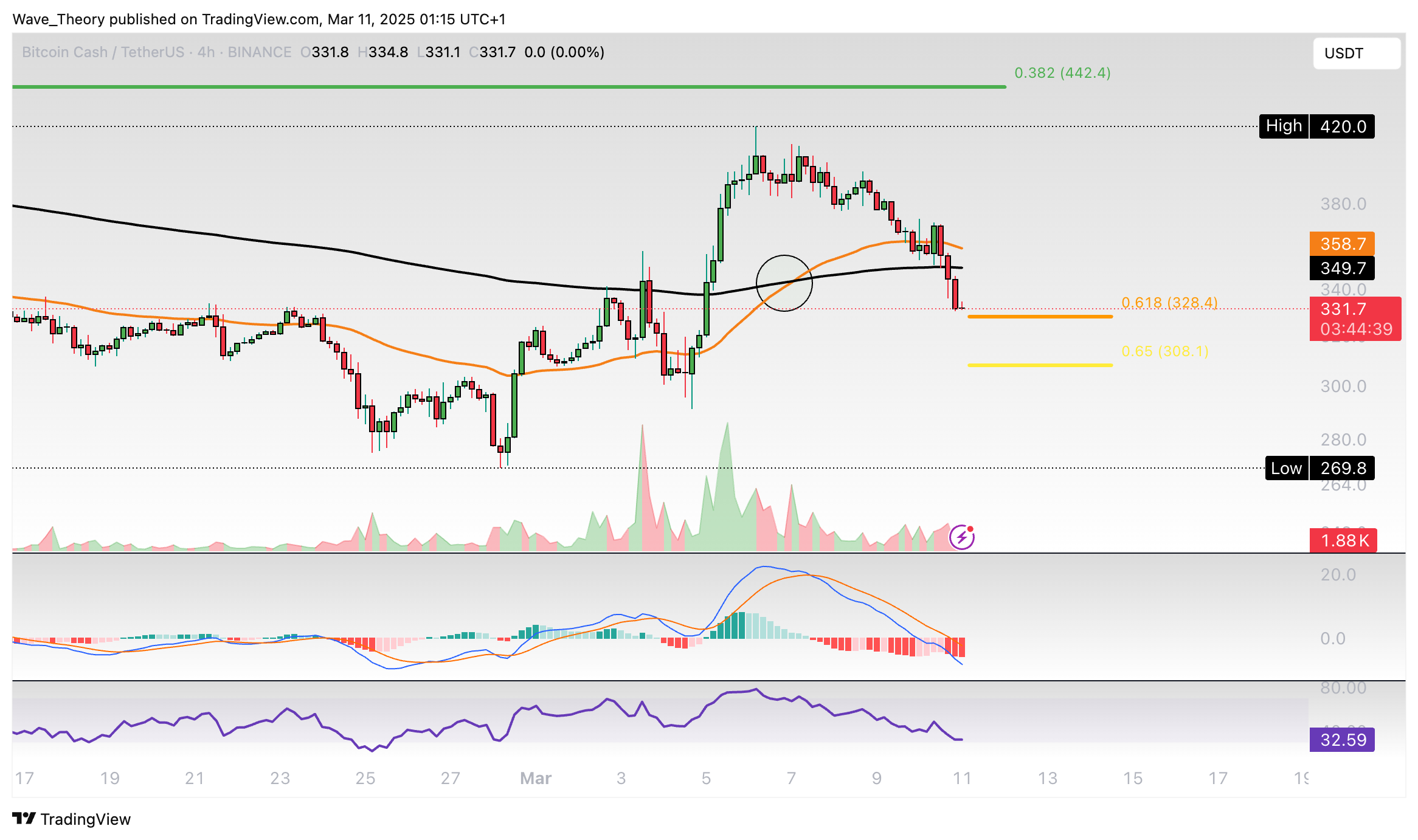Select the yellow 0.65 Fibonacci level line
Image resolution: width=1418 pixels, height=840 pixels.
click(1040, 365)
